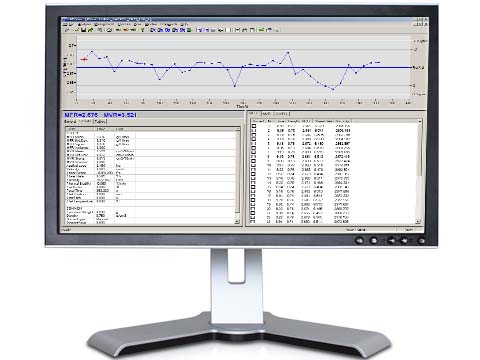Switch to the General tab

[x=70, y=122]
